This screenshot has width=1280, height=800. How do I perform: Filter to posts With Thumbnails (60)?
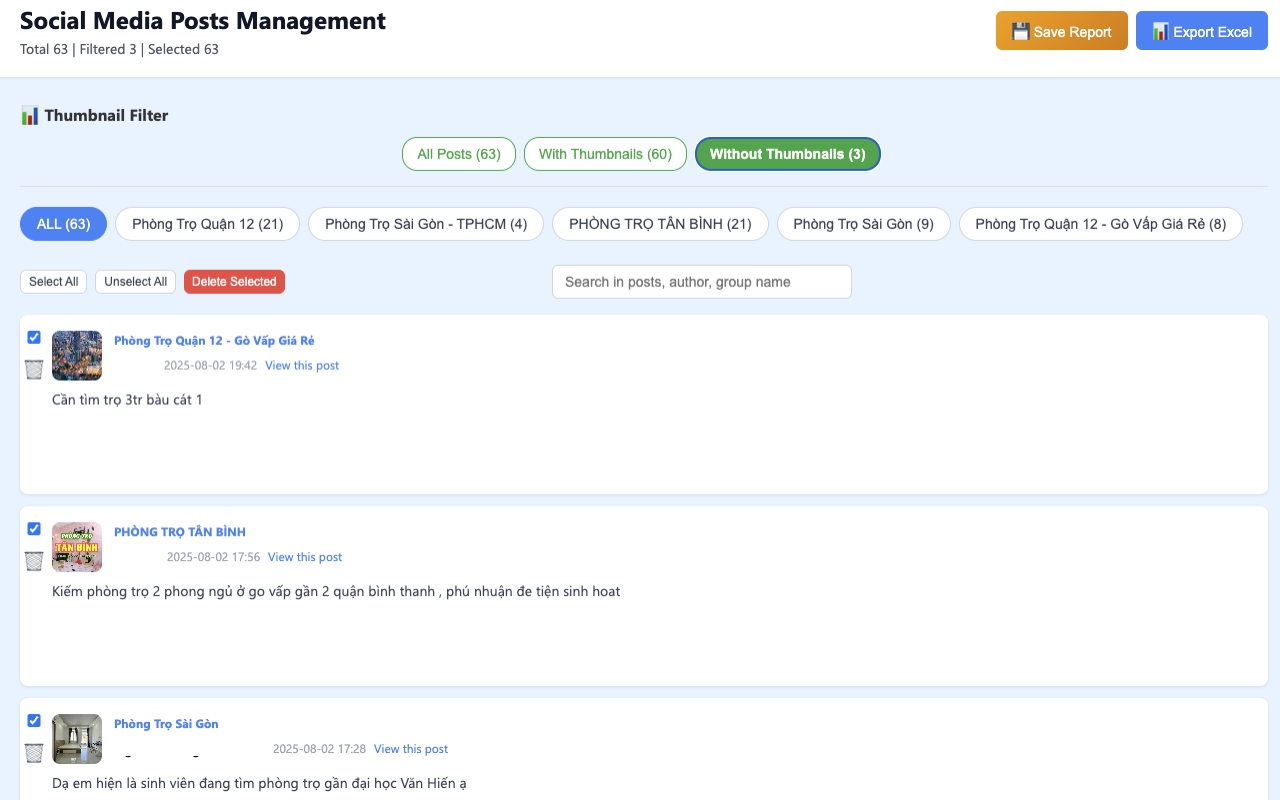click(x=605, y=154)
